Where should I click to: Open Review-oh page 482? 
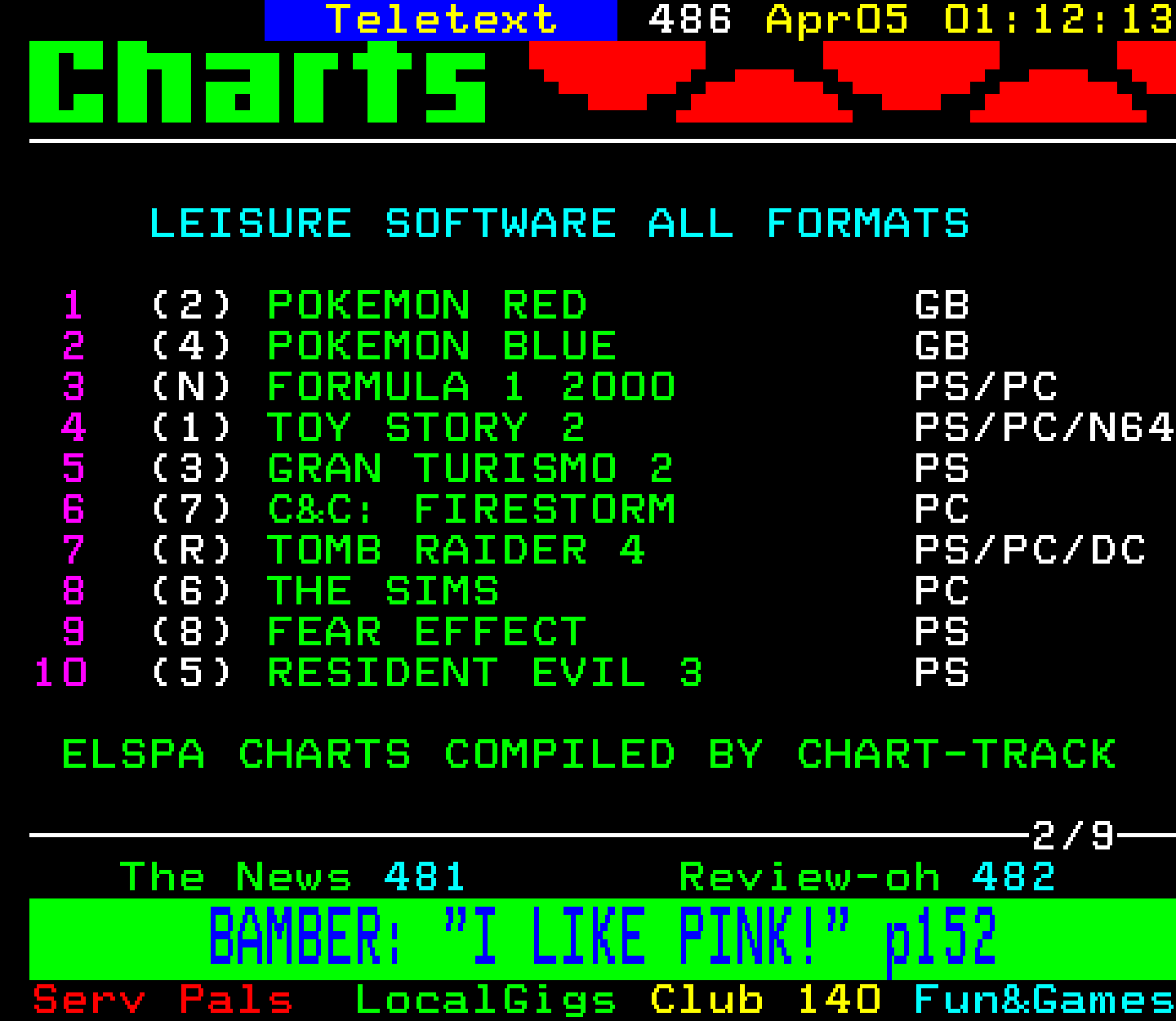tap(867, 877)
